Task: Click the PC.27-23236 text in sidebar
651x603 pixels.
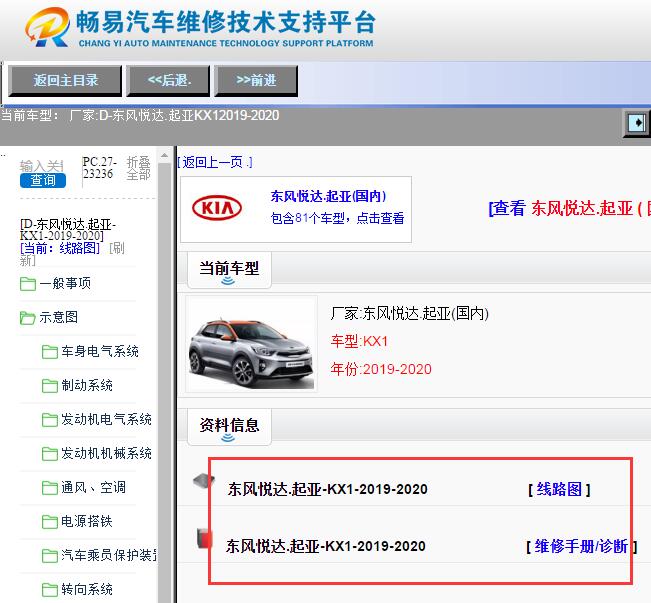Action: [x=100, y=168]
